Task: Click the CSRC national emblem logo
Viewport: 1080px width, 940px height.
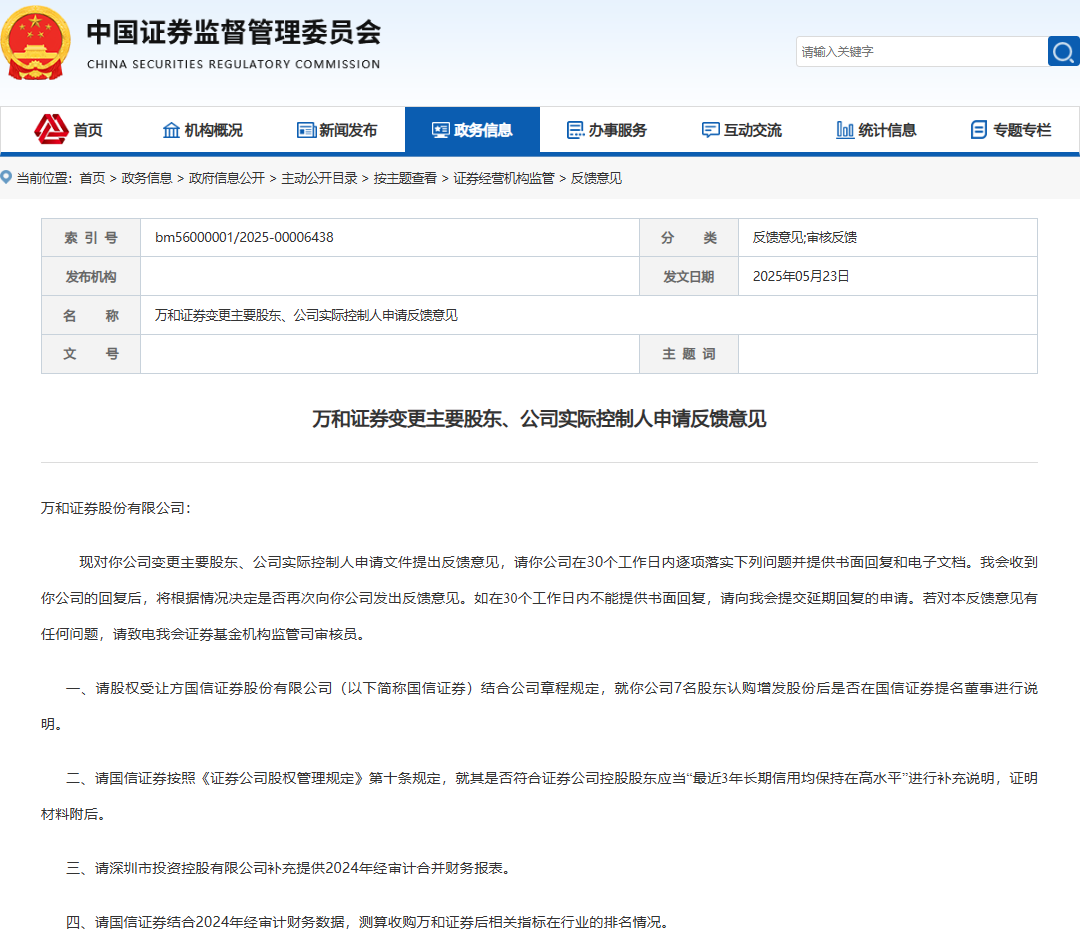Action: click(34, 43)
